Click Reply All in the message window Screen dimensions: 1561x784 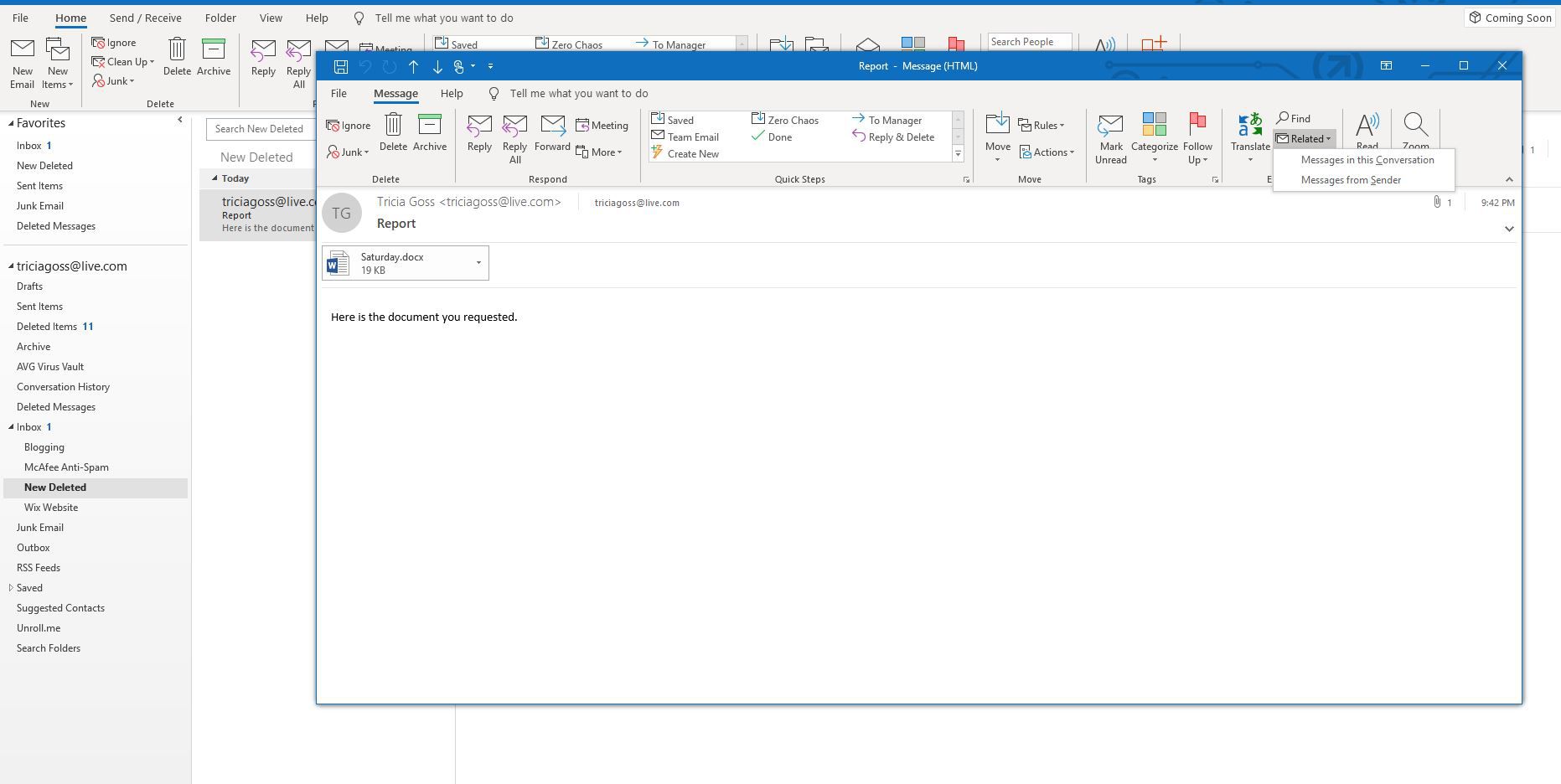tap(514, 139)
